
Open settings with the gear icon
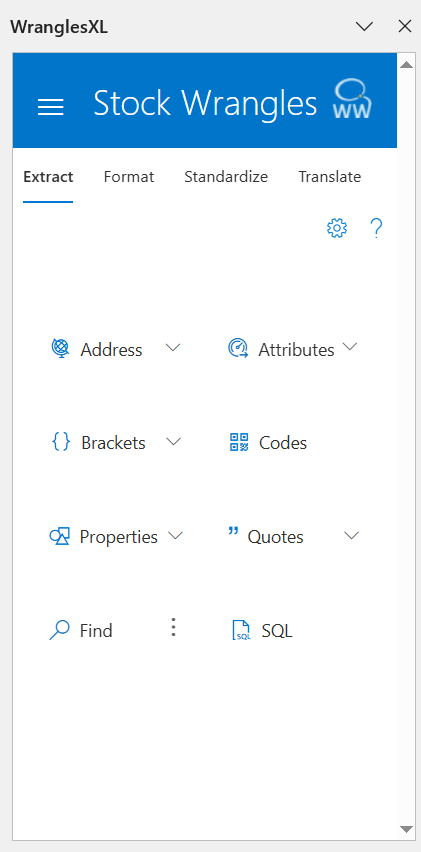click(x=337, y=228)
